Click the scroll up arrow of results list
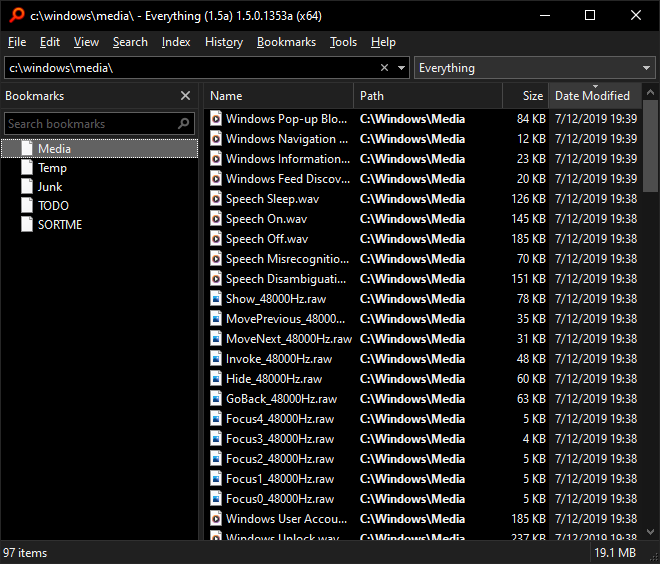 pyautogui.click(x=650, y=92)
